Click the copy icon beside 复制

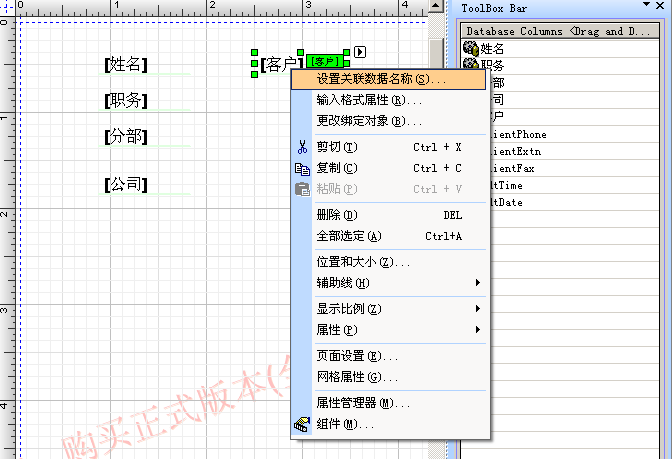click(x=302, y=168)
